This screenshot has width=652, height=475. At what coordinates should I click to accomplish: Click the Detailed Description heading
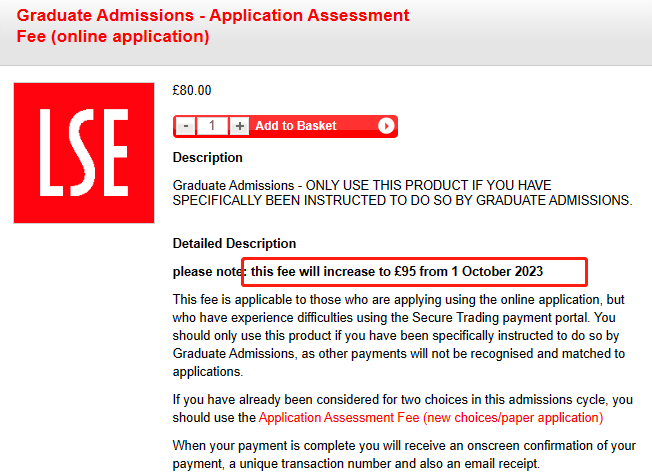point(234,243)
